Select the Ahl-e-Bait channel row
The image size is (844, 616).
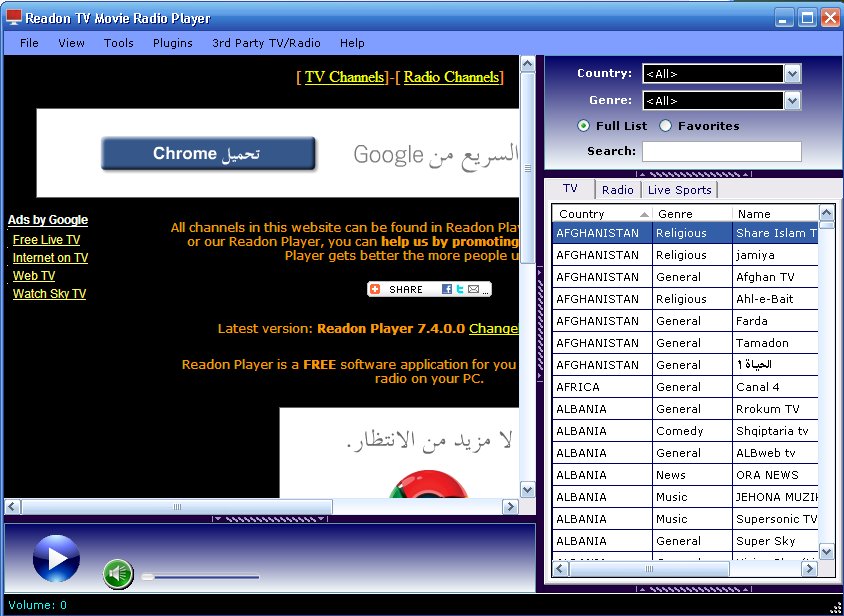point(685,299)
